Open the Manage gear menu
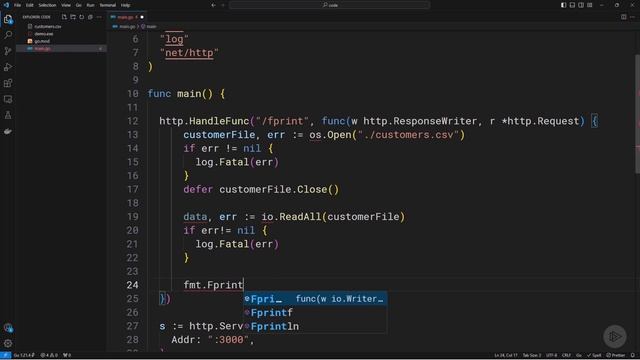The height and width of the screenshot is (360, 640). (8, 344)
